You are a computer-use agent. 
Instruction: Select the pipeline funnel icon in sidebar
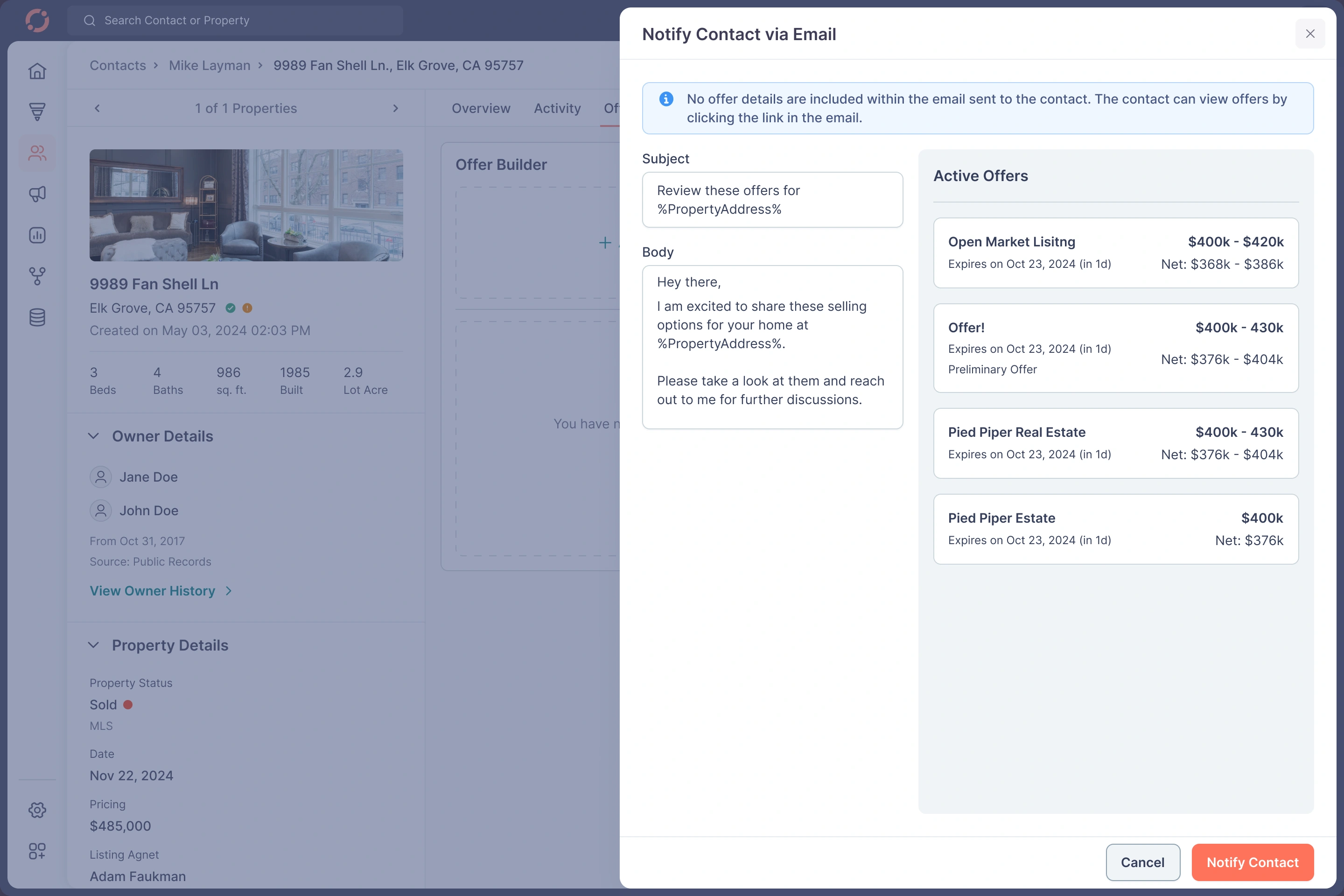point(36,112)
